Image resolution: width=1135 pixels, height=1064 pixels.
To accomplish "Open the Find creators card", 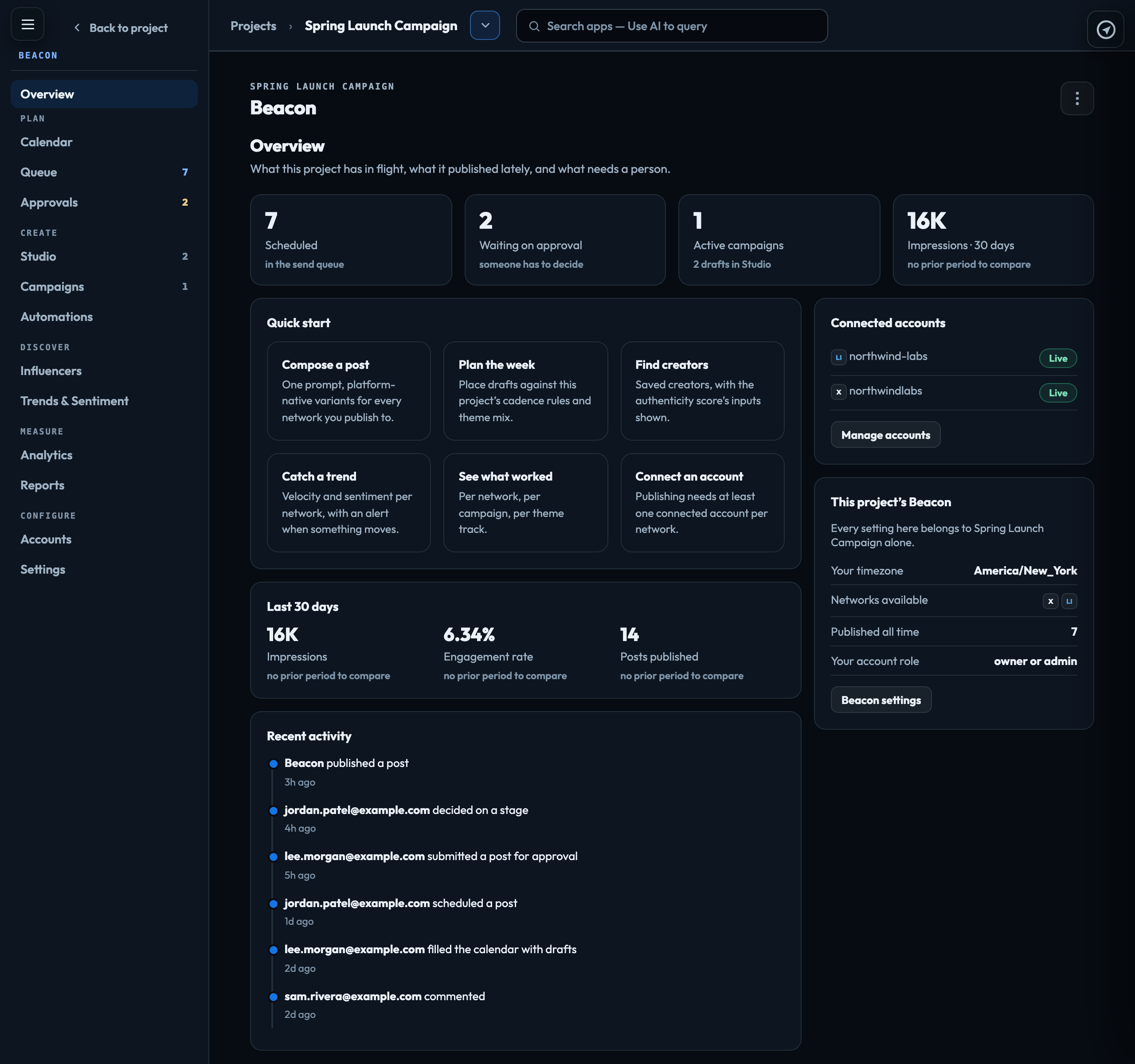I will point(702,391).
